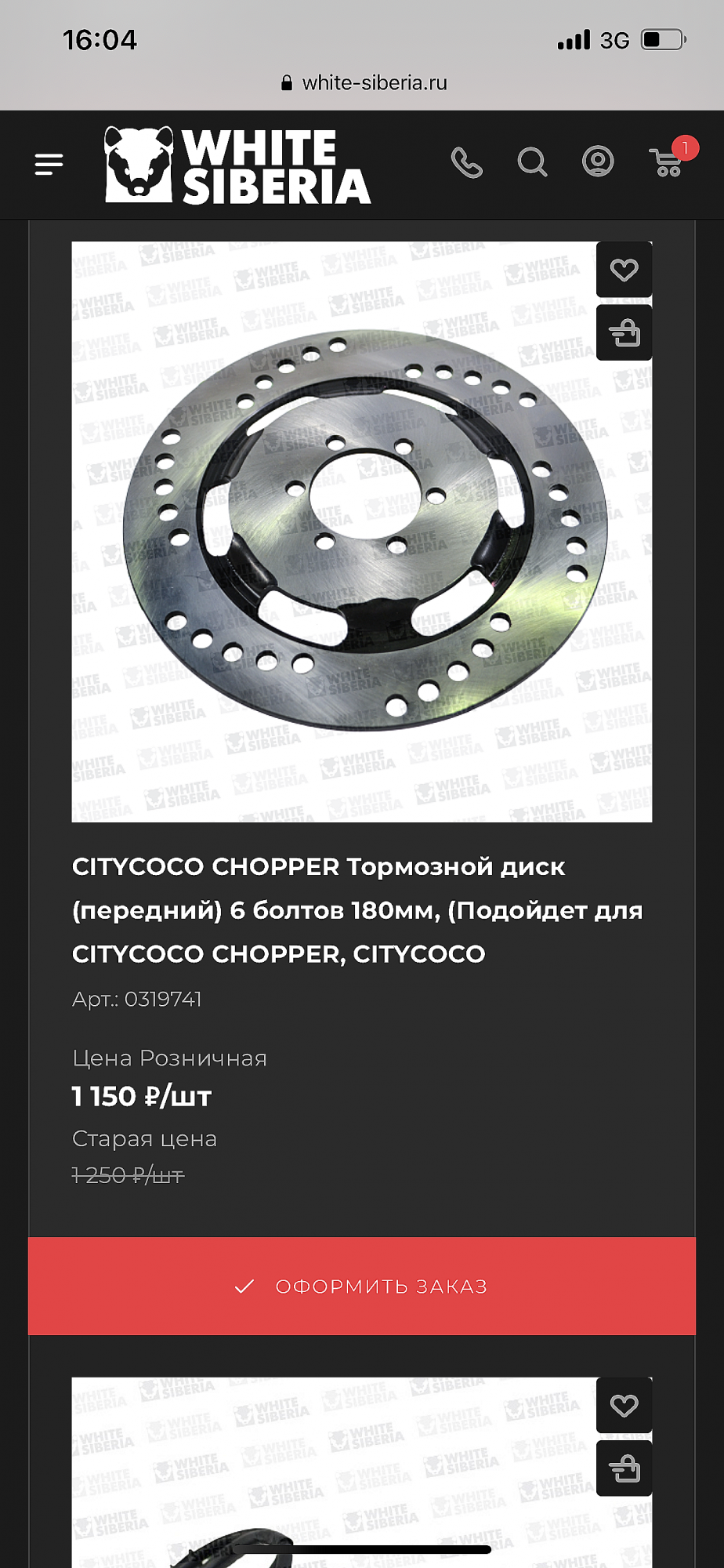Tap the brake disc product image

click(x=362, y=532)
